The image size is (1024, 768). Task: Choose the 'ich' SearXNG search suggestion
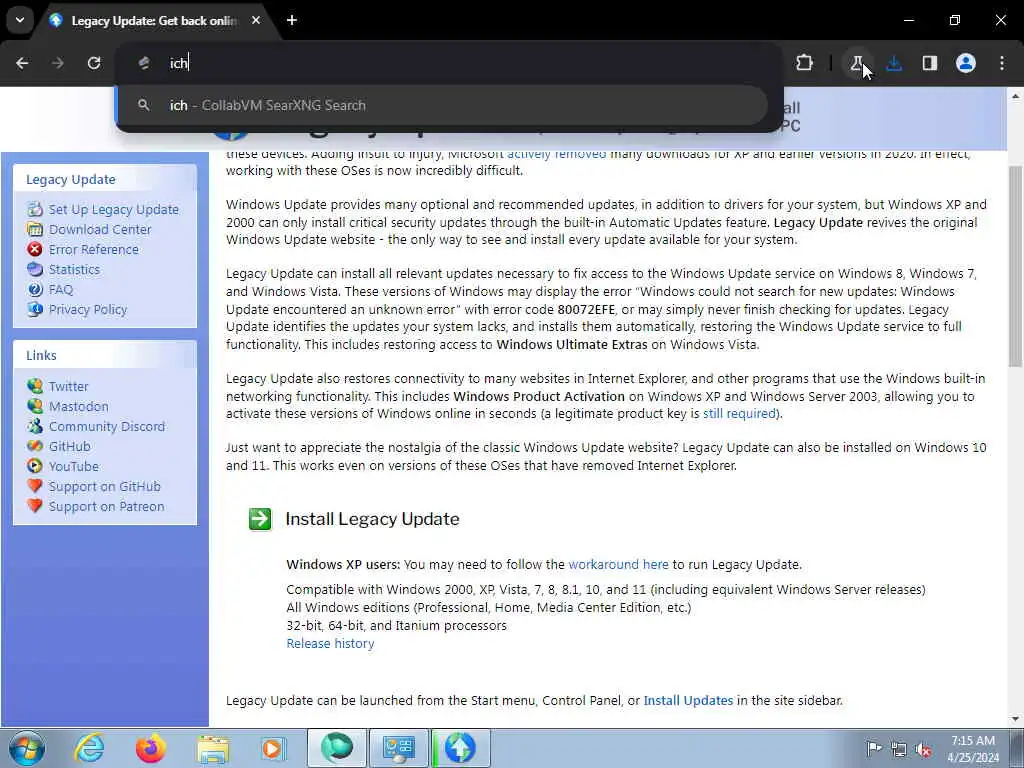click(441, 105)
